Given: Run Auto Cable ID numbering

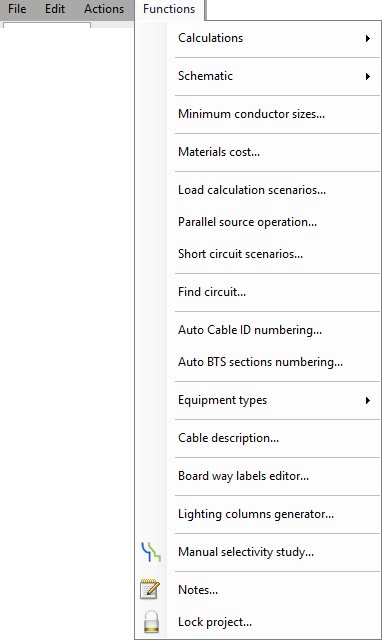Looking at the screenshot, I should coord(250,330).
